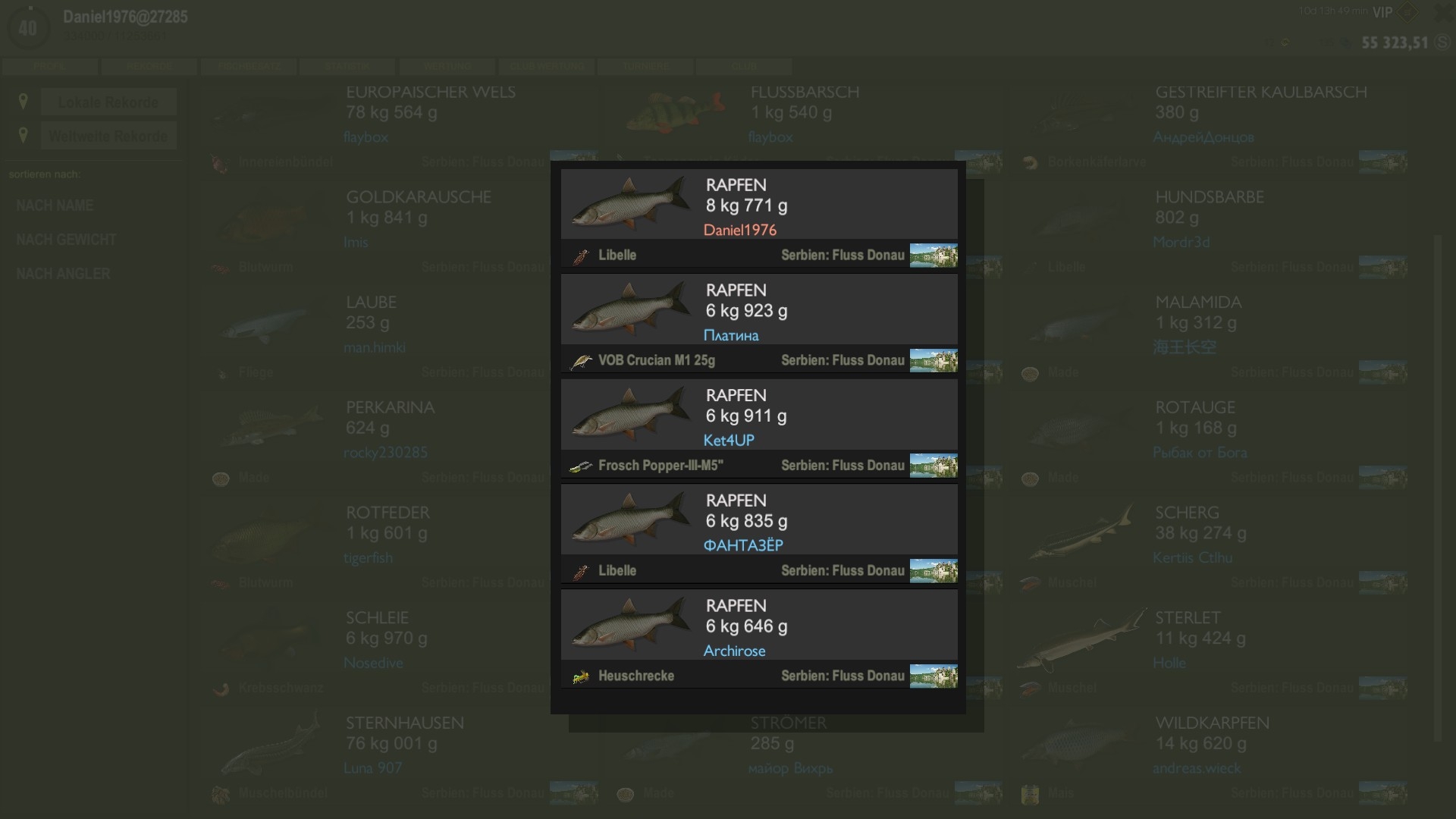Click the Donau location thumbnail in the Платина record
The height and width of the screenshot is (819, 1456).
point(933,360)
